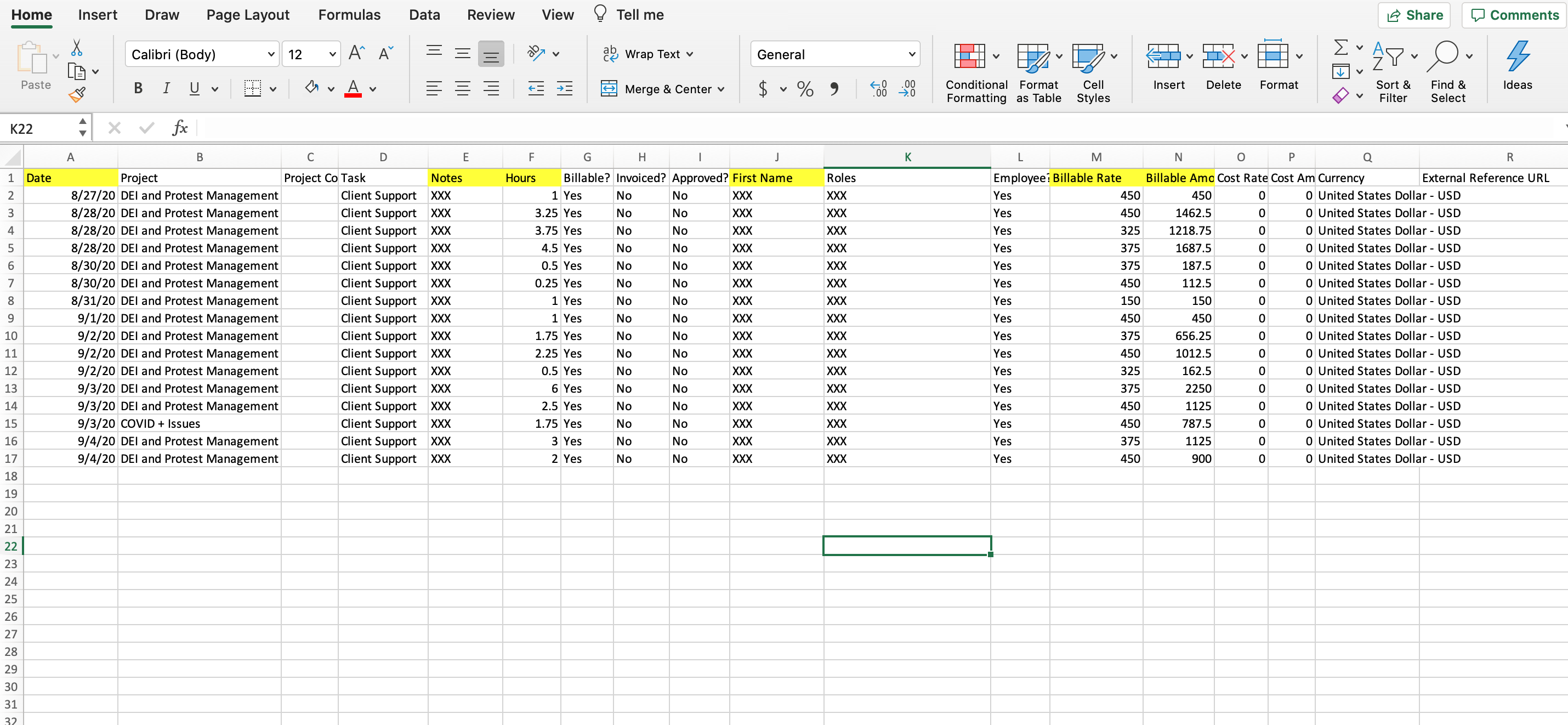Screen dimensions: 1568x725
Task: Click the Ideas lightning bolt icon
Action: (1518, 56)
